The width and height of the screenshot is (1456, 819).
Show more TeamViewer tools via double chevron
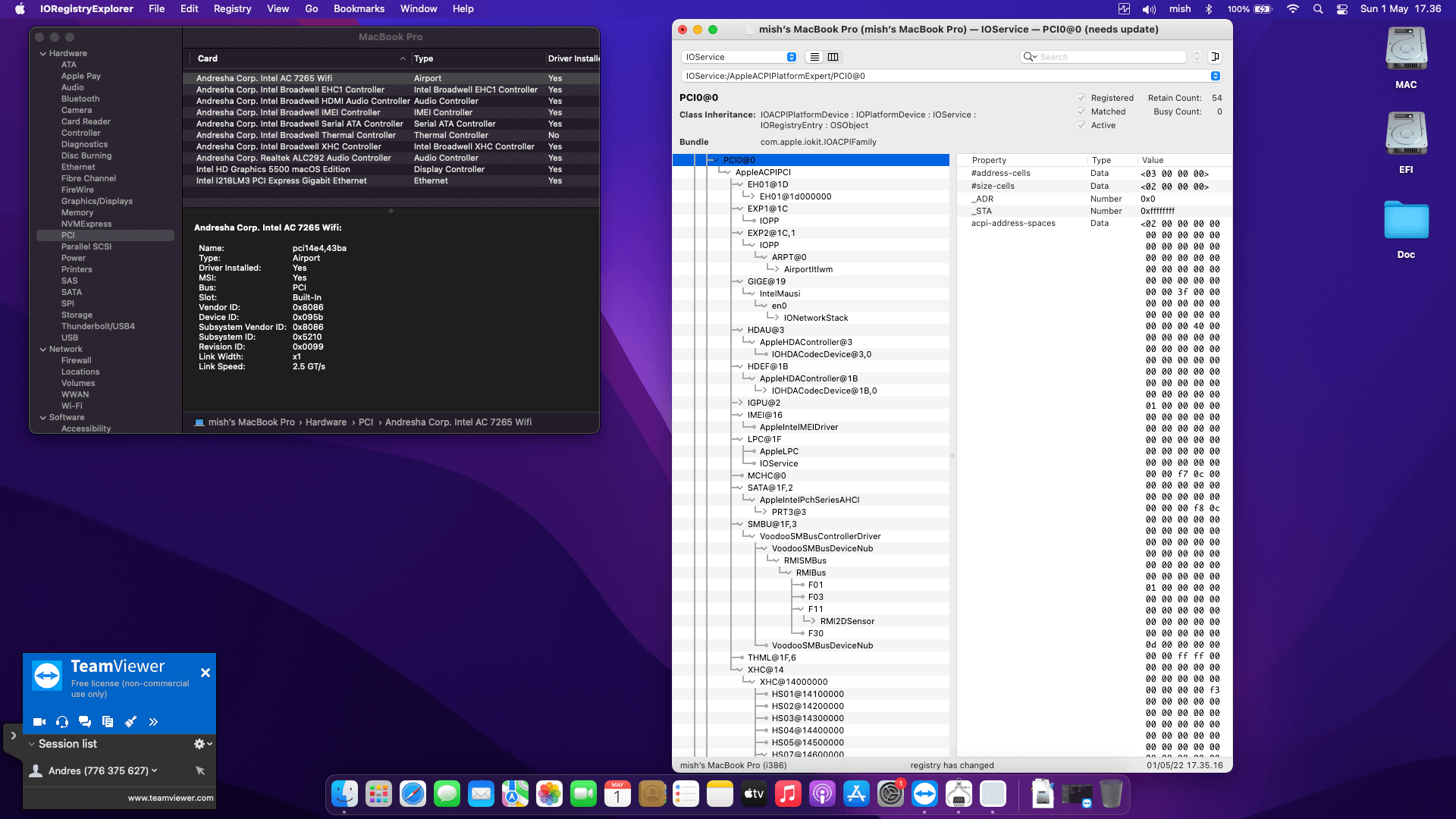tap(153, 722)
